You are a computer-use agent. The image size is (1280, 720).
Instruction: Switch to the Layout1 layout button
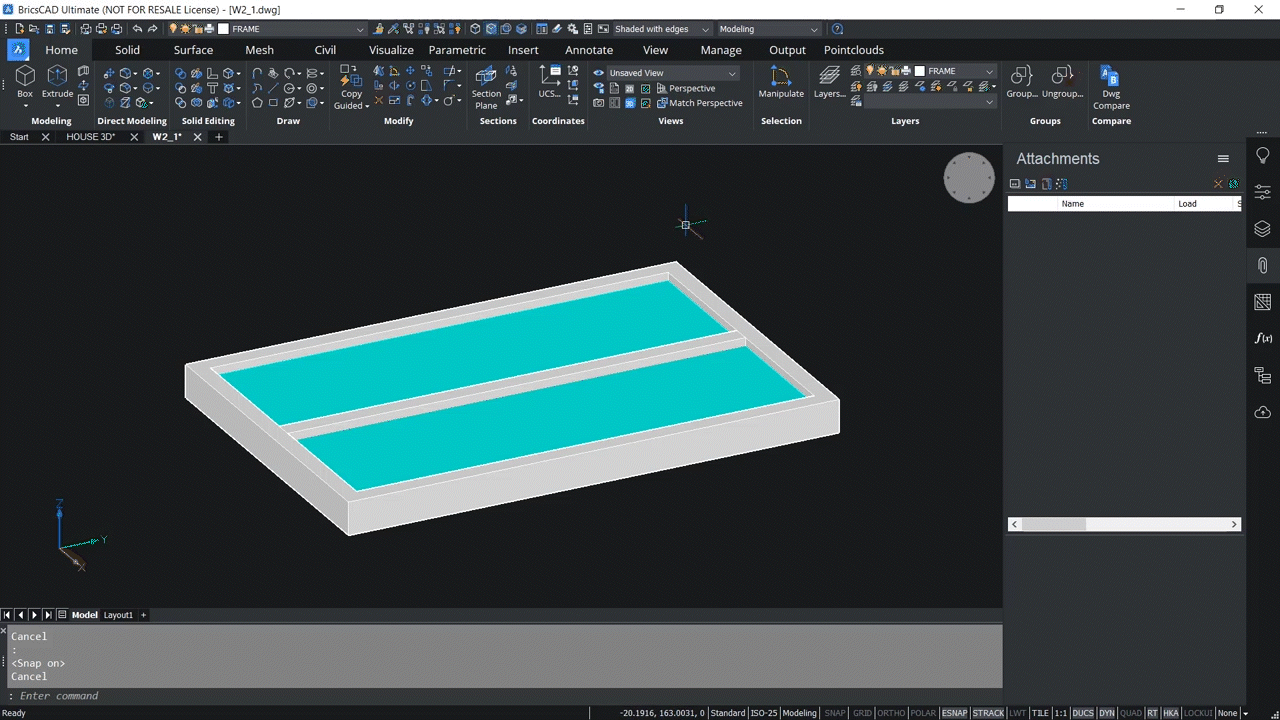[x=118, y=614]
